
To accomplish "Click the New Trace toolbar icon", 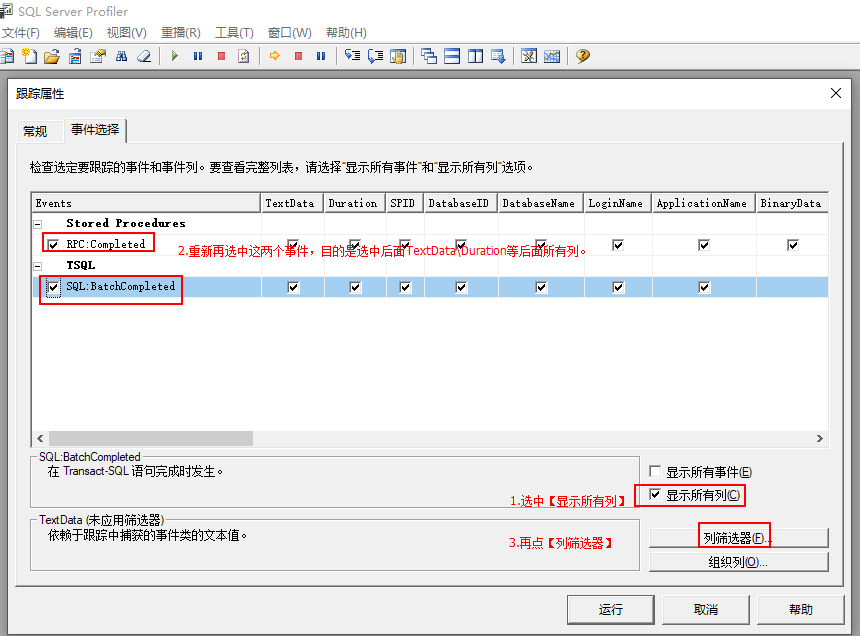I will point(7,56).
